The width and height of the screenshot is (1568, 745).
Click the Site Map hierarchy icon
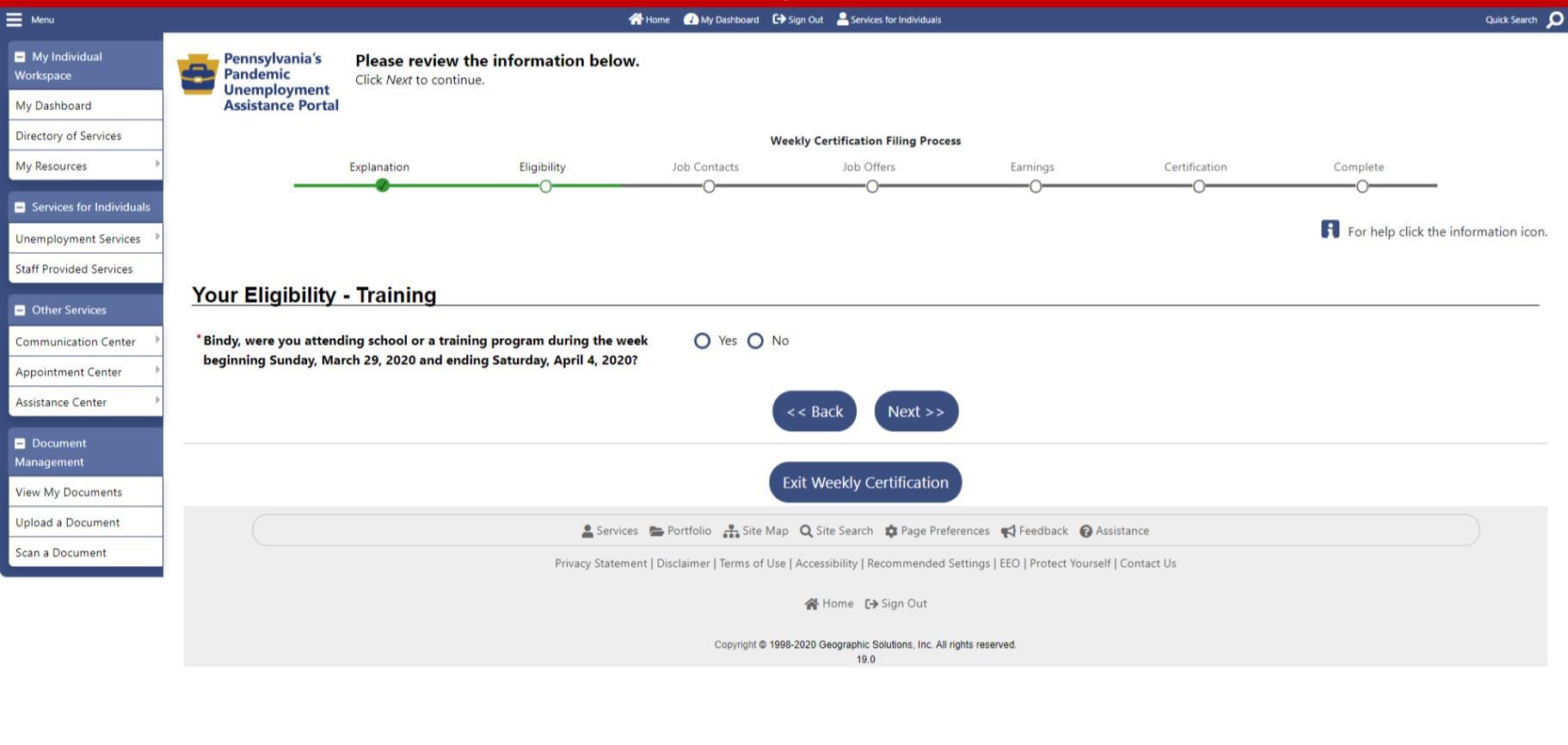coord(731,532)
